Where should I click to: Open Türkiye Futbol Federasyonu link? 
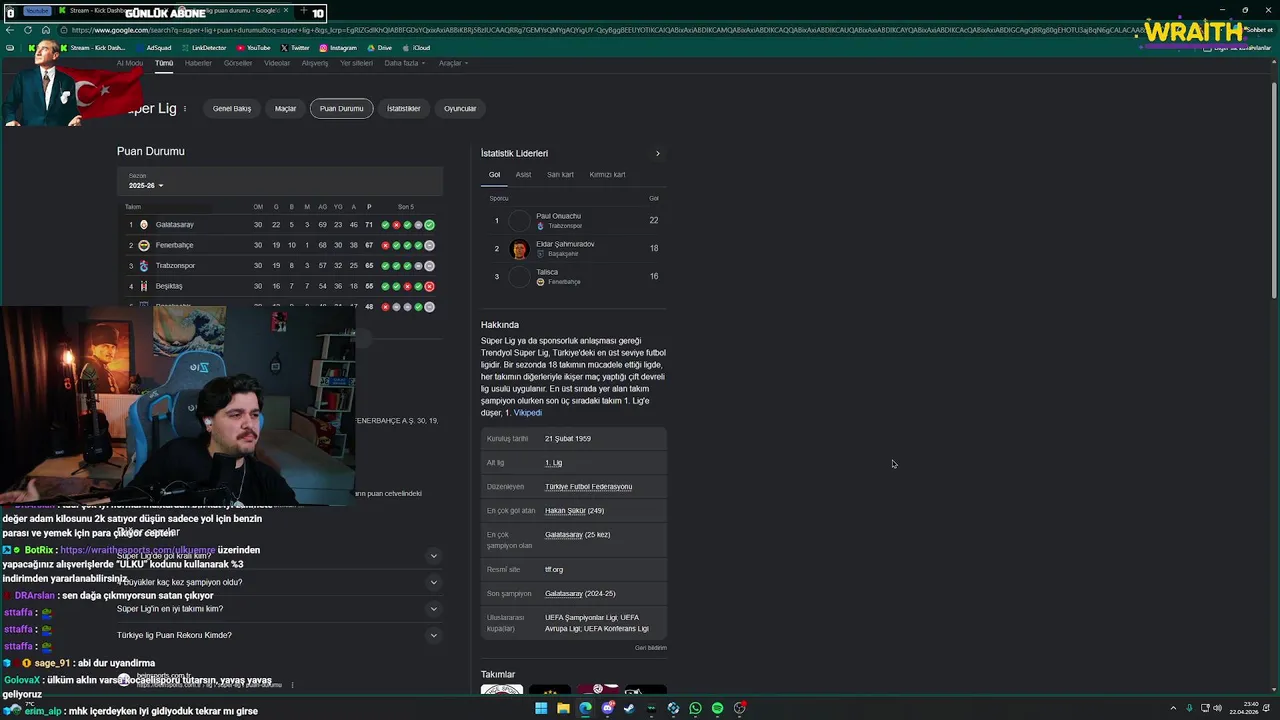pyautogui.click(x=588, y=487)
